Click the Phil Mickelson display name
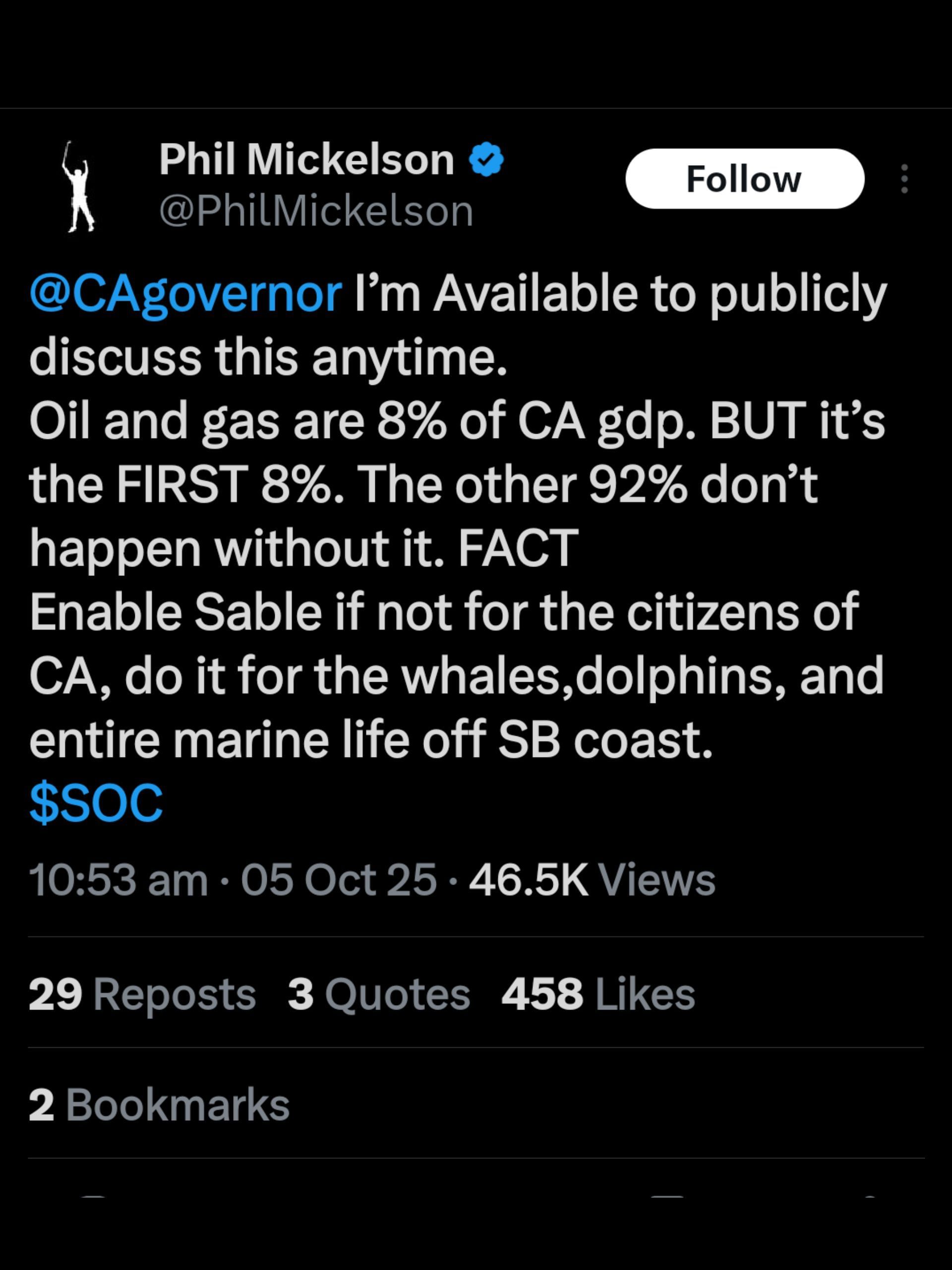Image resolution: width=952 pixels, height=1270 pixels. 306,160
